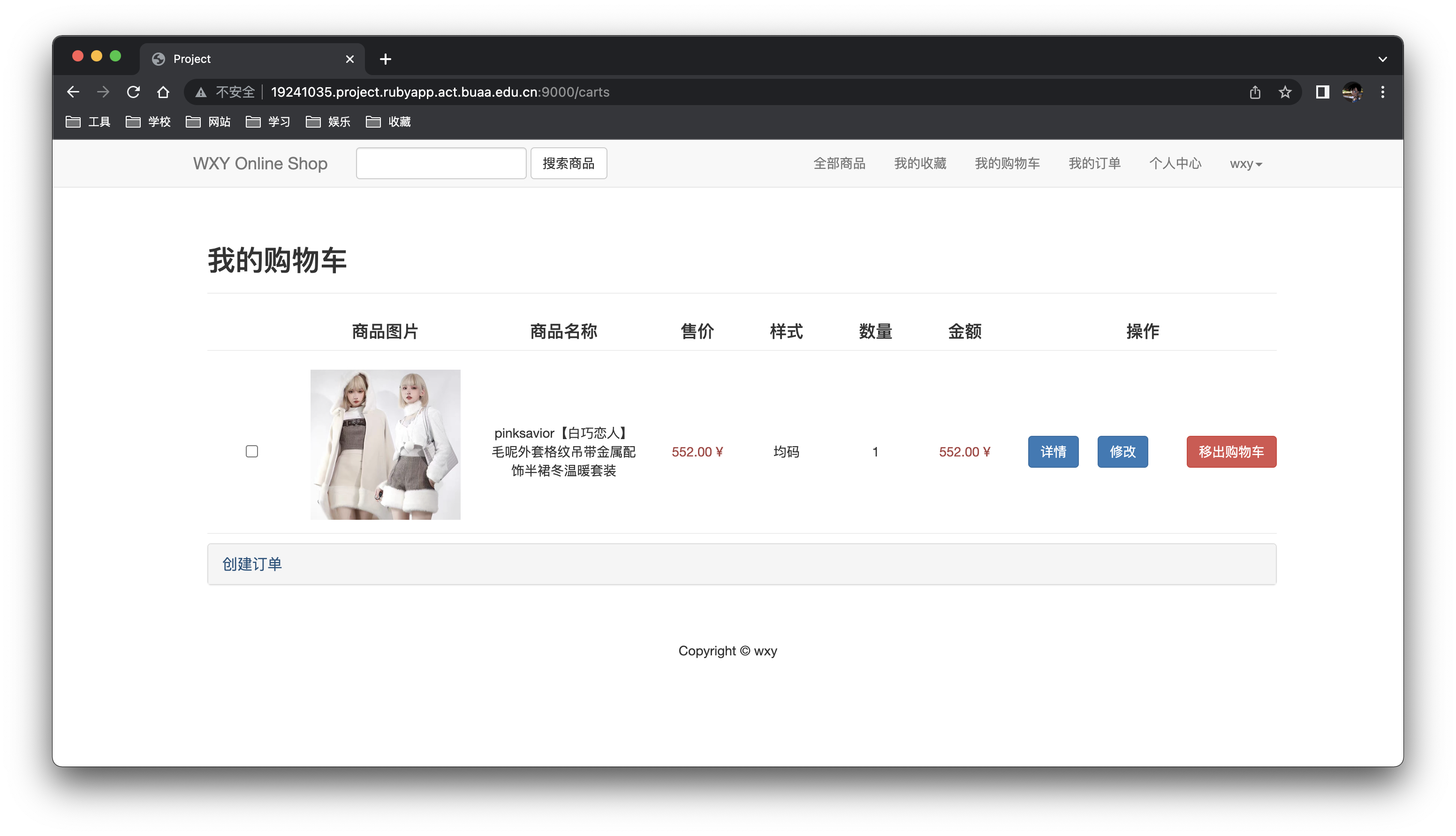Click the macOS yellow minimize button

(x=97, y=56)
